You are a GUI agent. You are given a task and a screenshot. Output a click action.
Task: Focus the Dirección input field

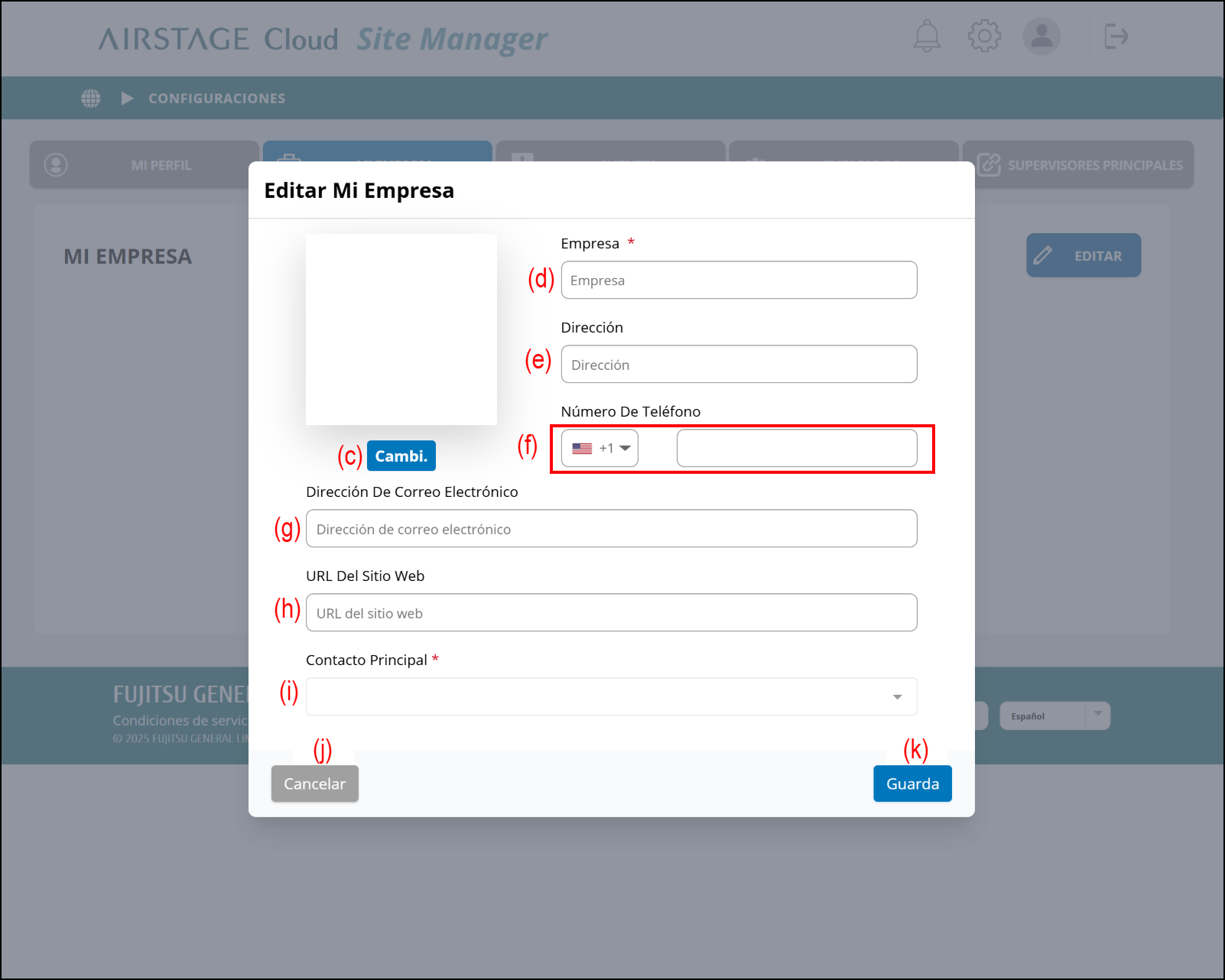click(x=739, y=365)
